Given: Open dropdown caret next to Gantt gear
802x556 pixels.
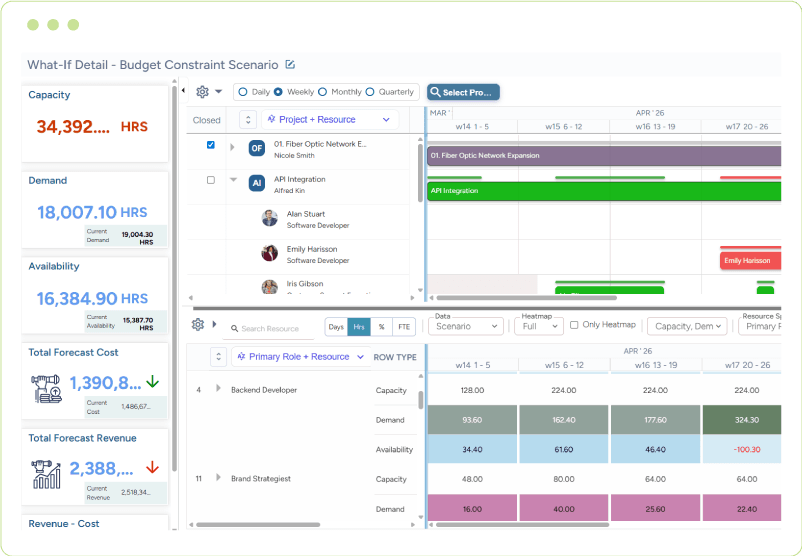Looking at the screenshot, I should point(218,92).
